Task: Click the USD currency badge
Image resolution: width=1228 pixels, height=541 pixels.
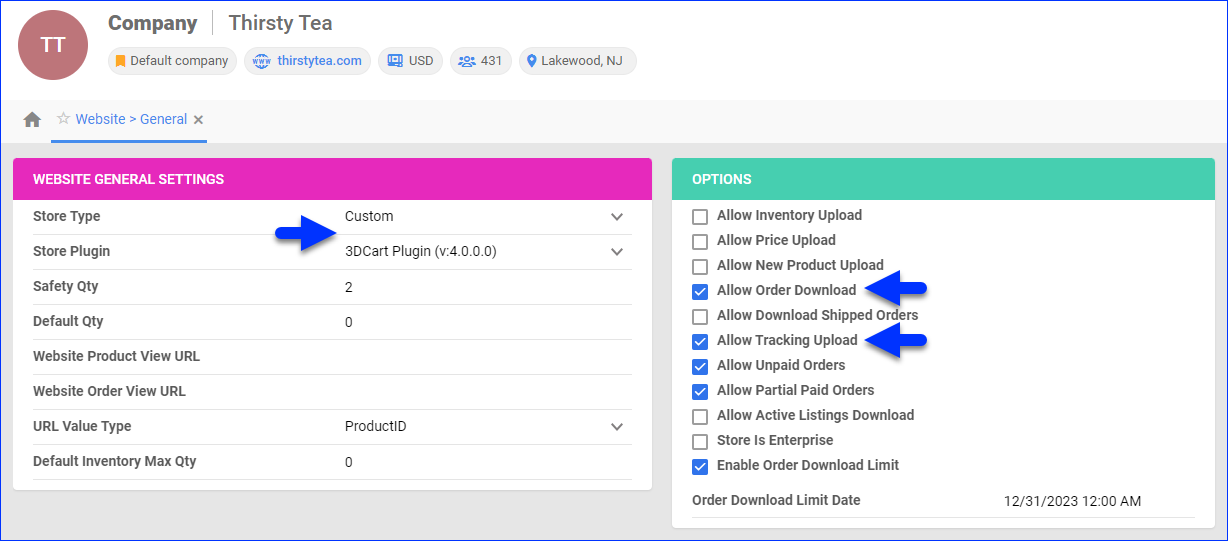Action: pyautogui.click(x=410, y=61)
